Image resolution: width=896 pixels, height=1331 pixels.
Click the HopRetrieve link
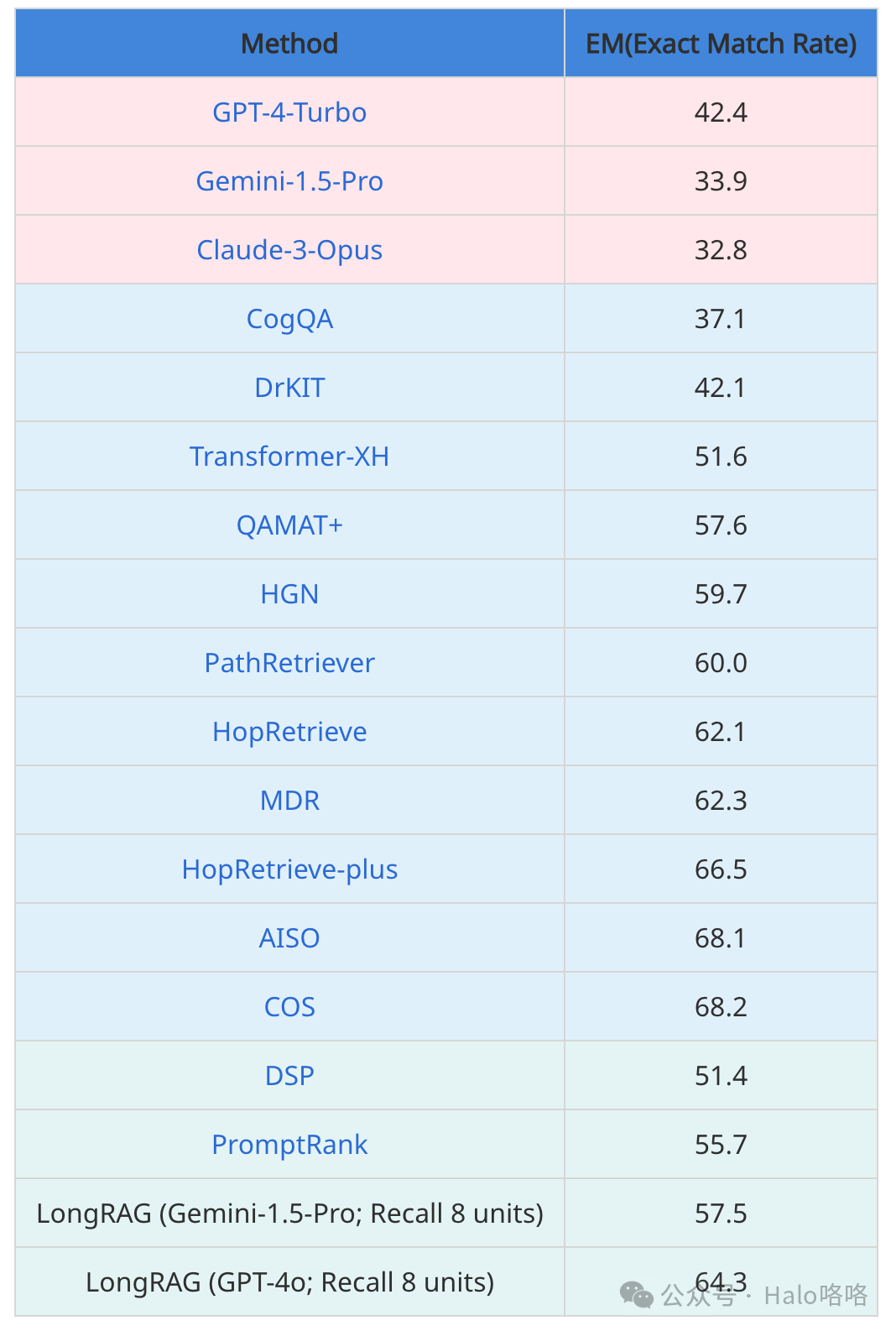(289, 732)
